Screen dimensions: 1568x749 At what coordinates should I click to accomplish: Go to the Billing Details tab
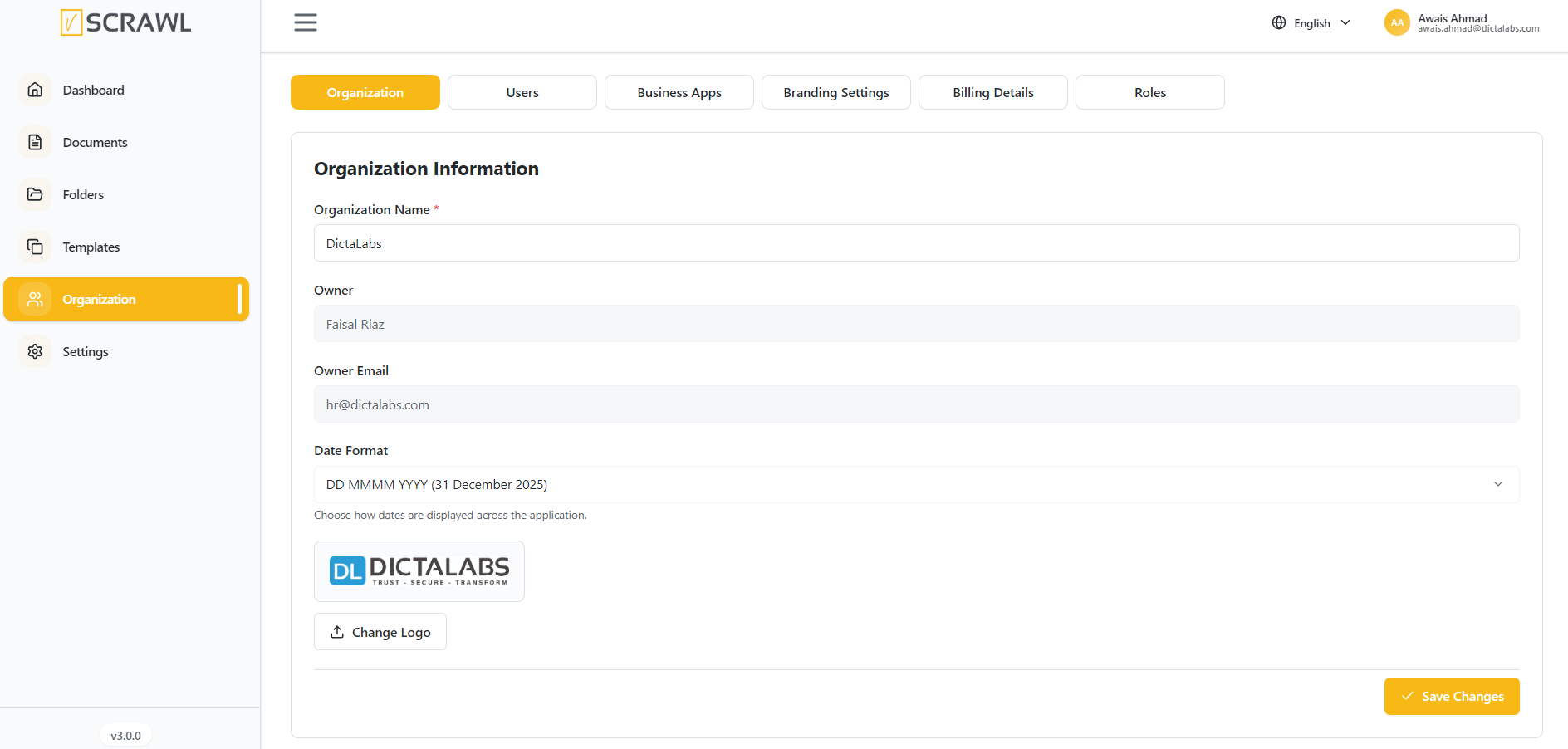coord(992,92)
